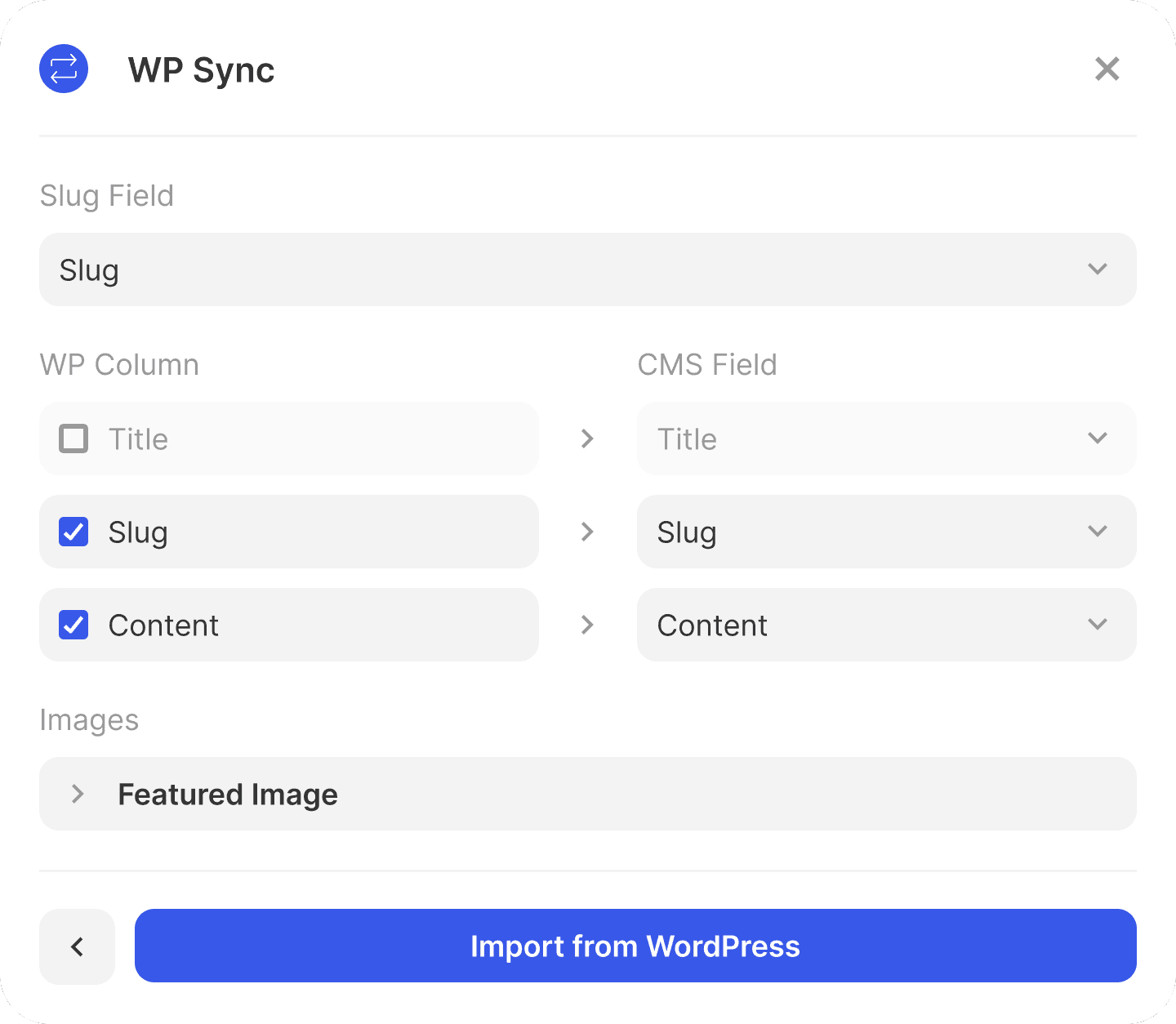Click the arrow between Title fields

[587, 439]
